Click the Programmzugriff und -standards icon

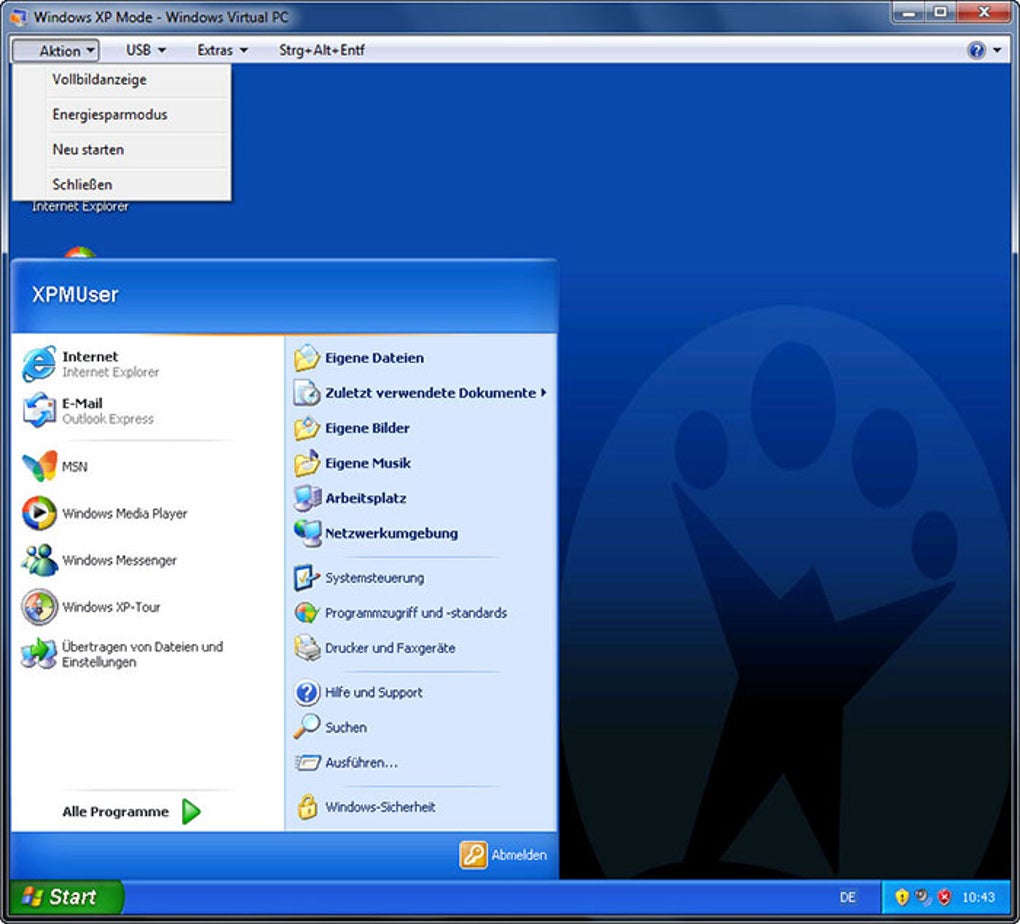(x=307, y=613)
